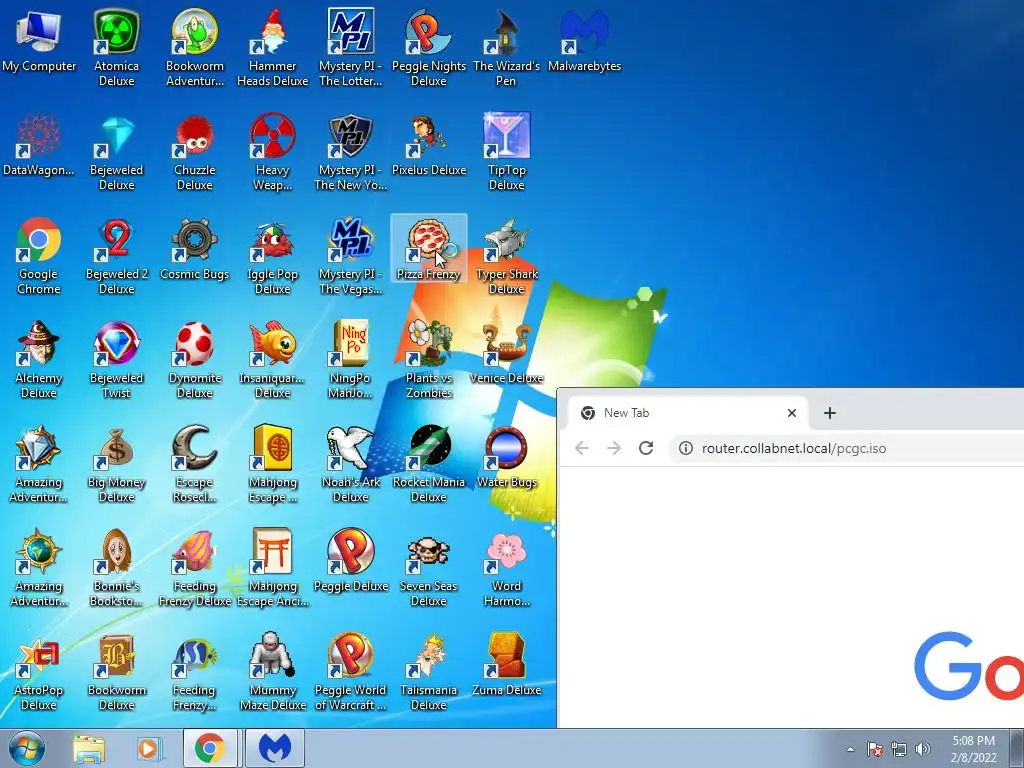The width and height of the screenshot is (1024, 768).
Task: Click the Noah's Ark Deluxe dove icon
Action: (351, 464)
